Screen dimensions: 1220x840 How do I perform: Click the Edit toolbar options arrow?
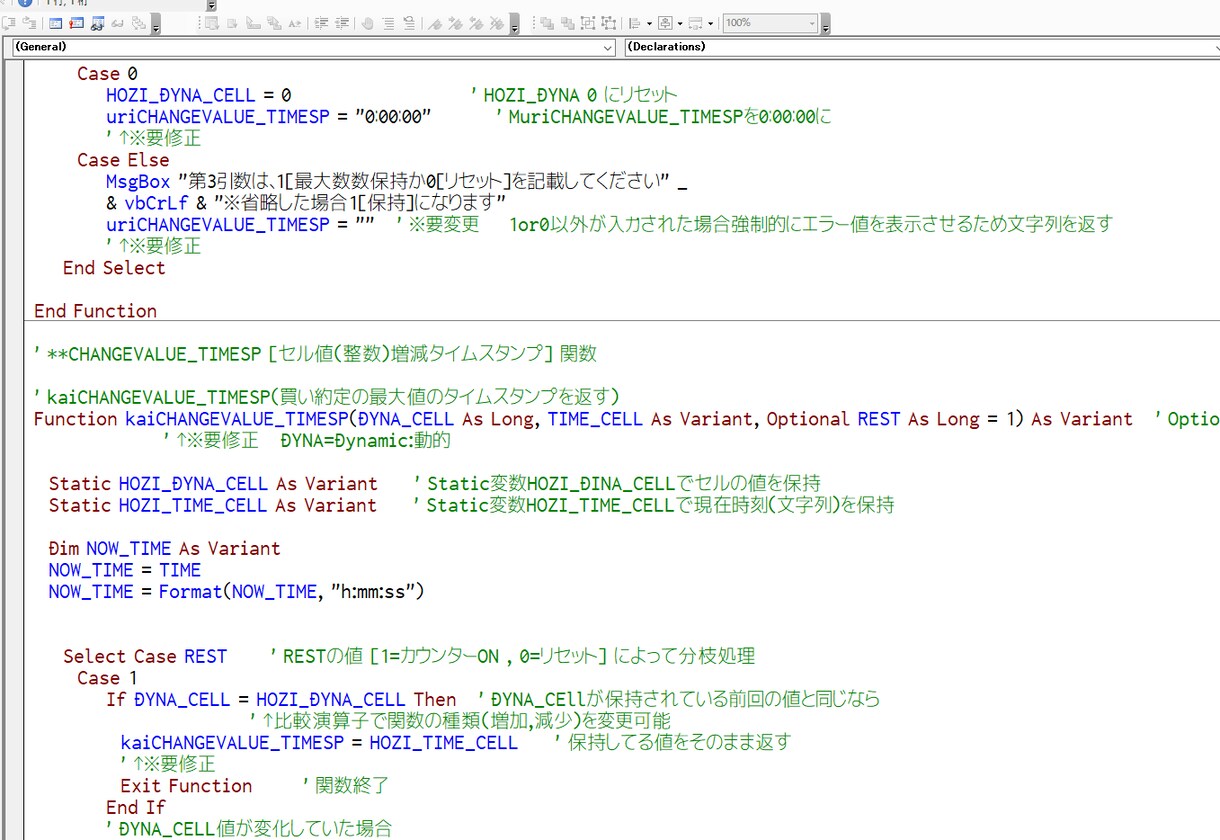click(513, 27)
